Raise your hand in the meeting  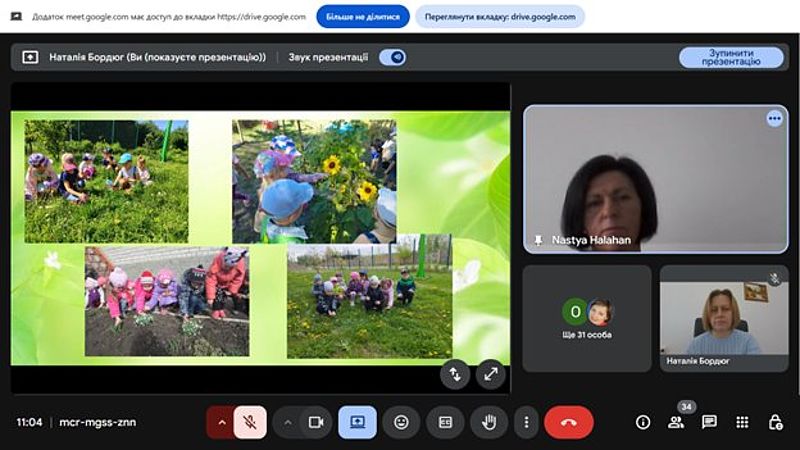(x=489, y=422)
